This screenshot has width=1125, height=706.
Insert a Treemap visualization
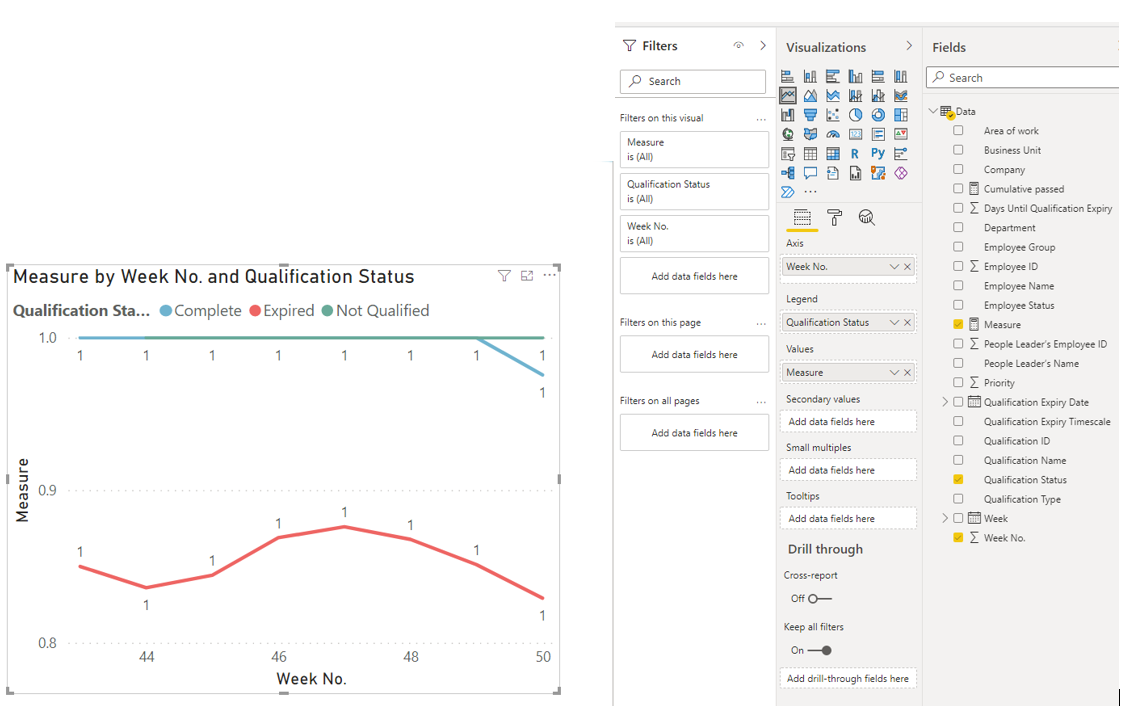coord(901,115)
